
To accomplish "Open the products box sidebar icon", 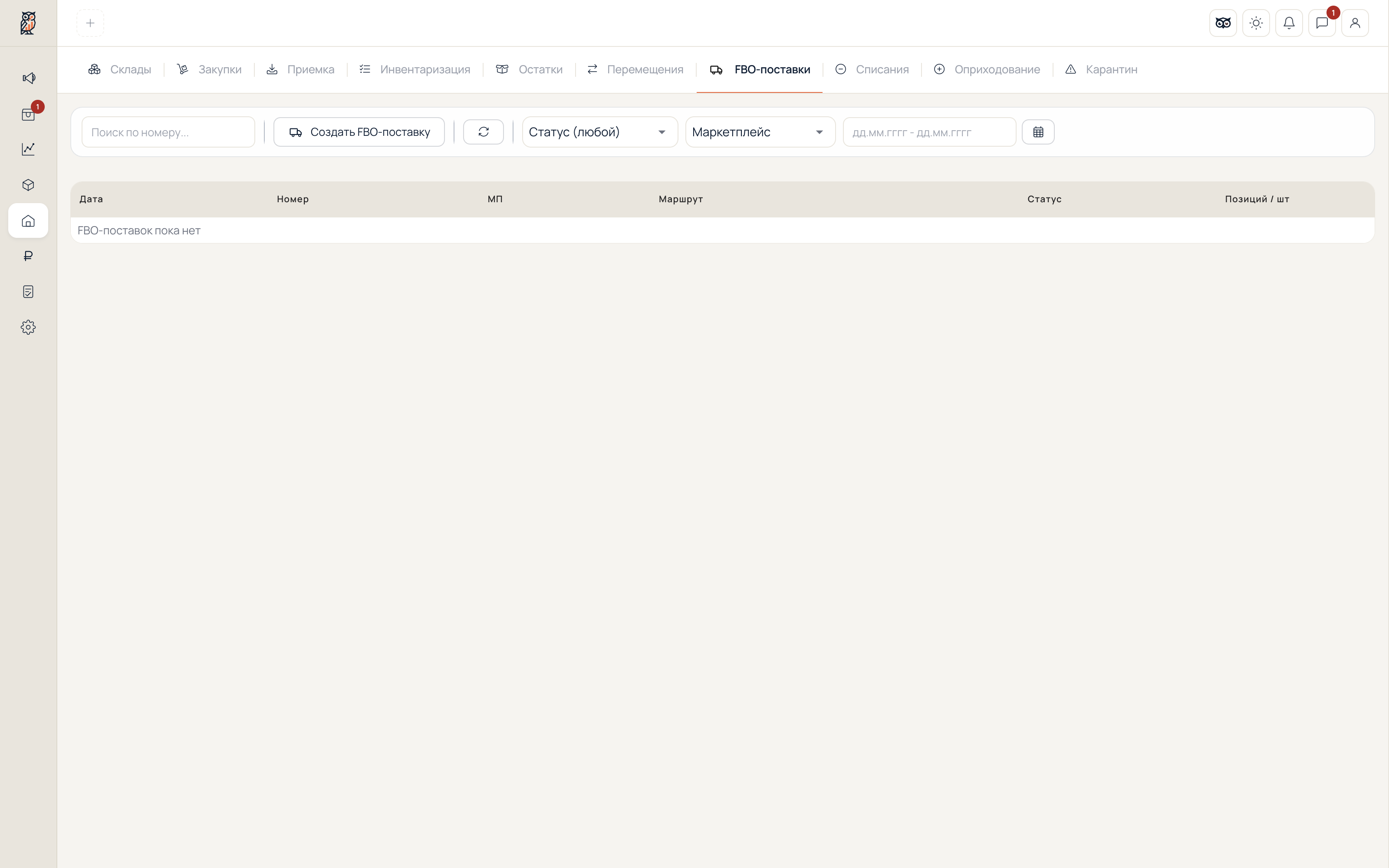I will (28, 185).
